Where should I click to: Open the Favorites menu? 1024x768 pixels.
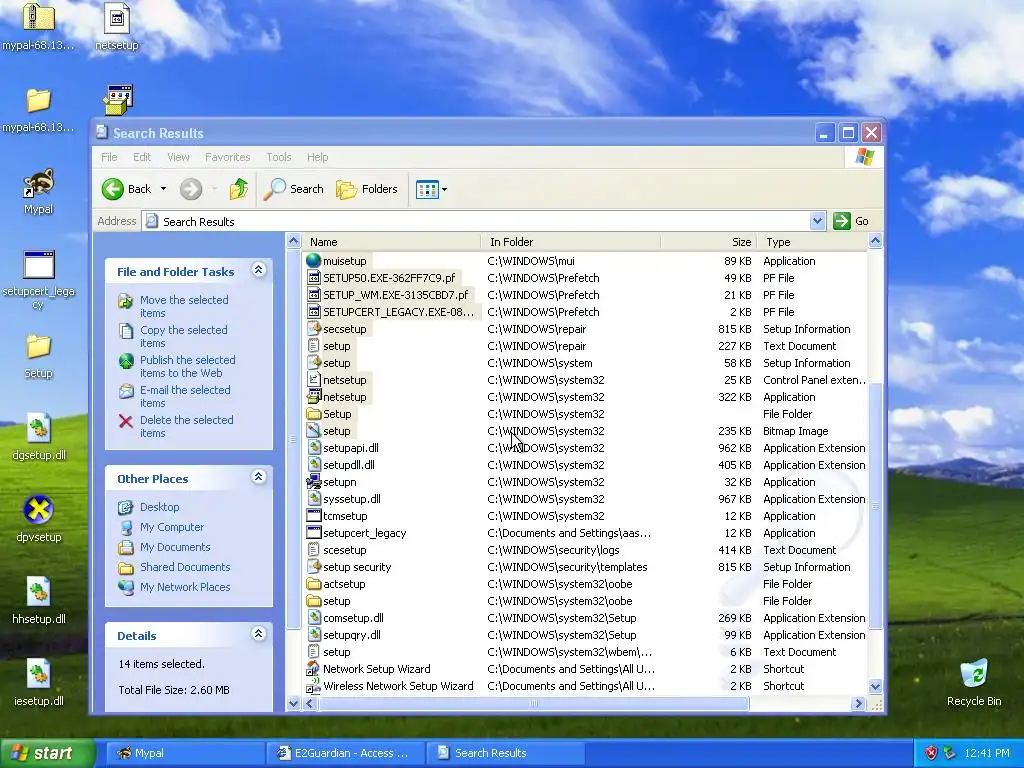227,157
